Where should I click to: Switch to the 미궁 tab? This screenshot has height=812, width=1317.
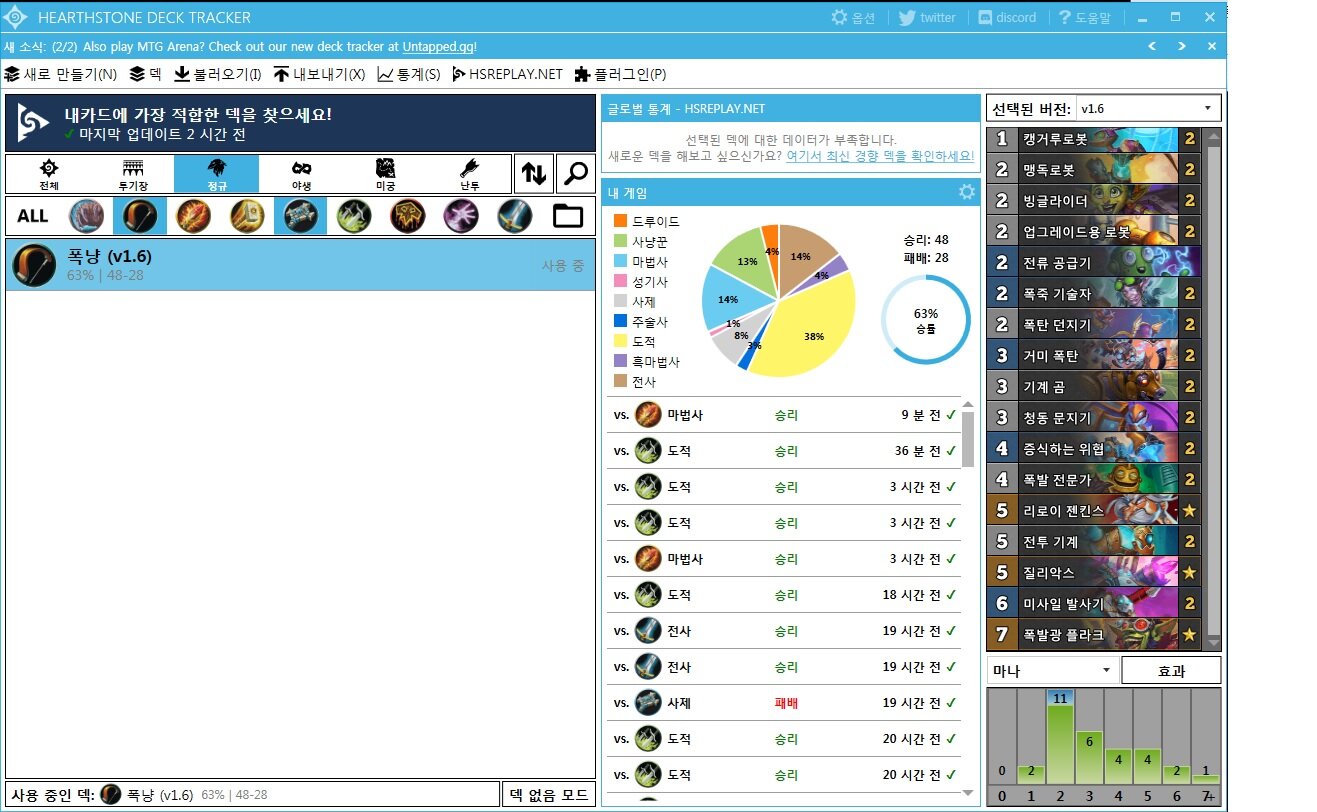click(385, 174)
